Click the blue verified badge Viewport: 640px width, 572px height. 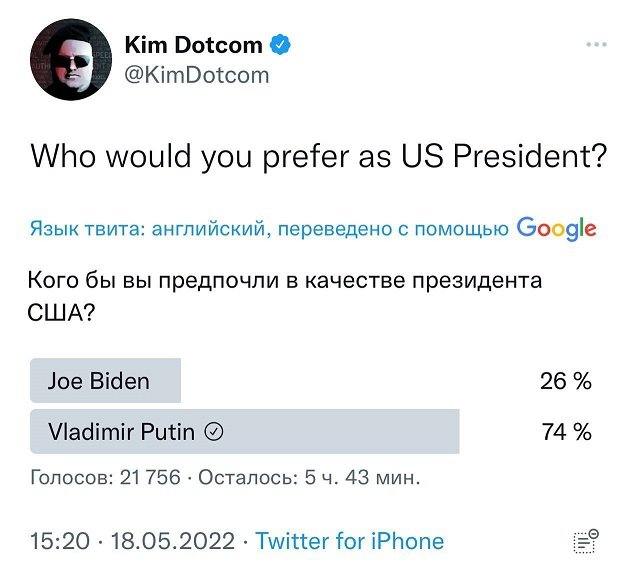281,45
